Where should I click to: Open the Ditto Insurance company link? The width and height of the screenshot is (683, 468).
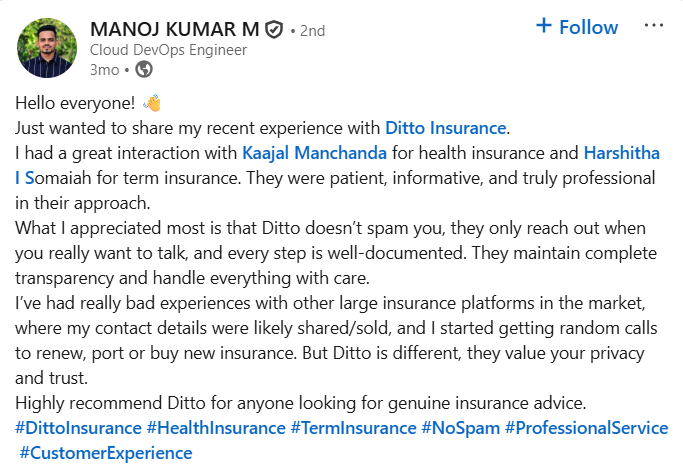coord(445,128)
